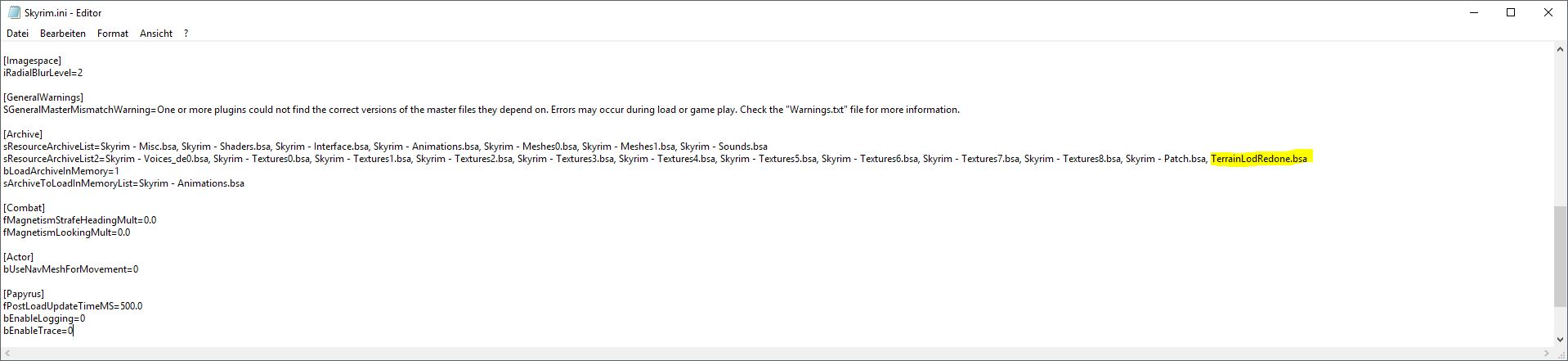The image size is (1568, 361).
Task: Click the highlighted TerrainLodRedone.bsa text
Action: (1259, 159)
